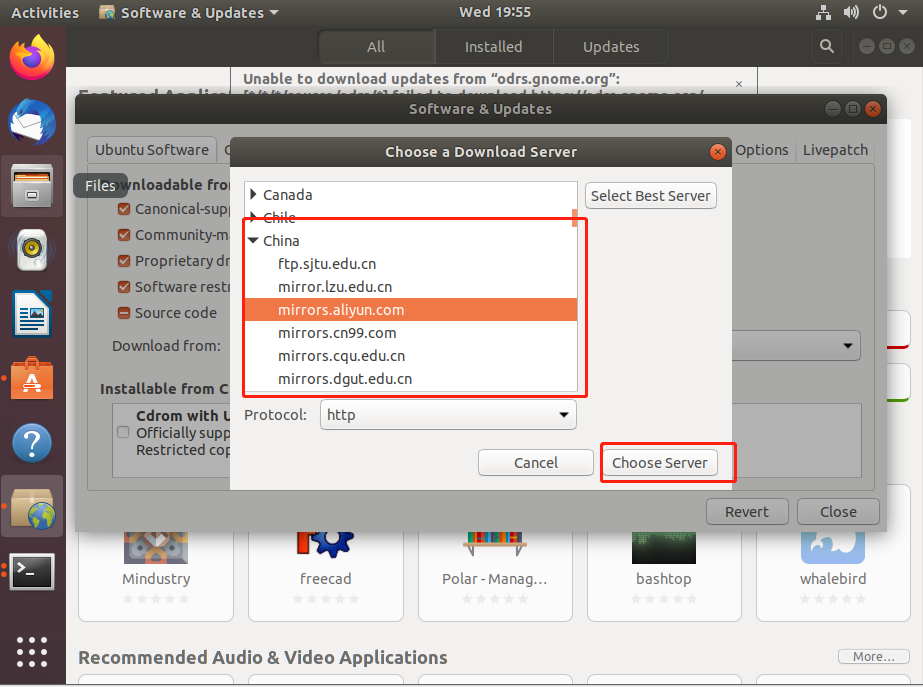This screenshot has height=687, width=923.
Task: Collapse the China server list
Action: click(253, 240)
